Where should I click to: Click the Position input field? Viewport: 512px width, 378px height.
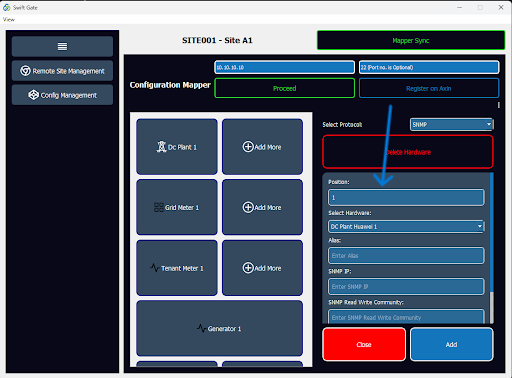tap(406, 197)
